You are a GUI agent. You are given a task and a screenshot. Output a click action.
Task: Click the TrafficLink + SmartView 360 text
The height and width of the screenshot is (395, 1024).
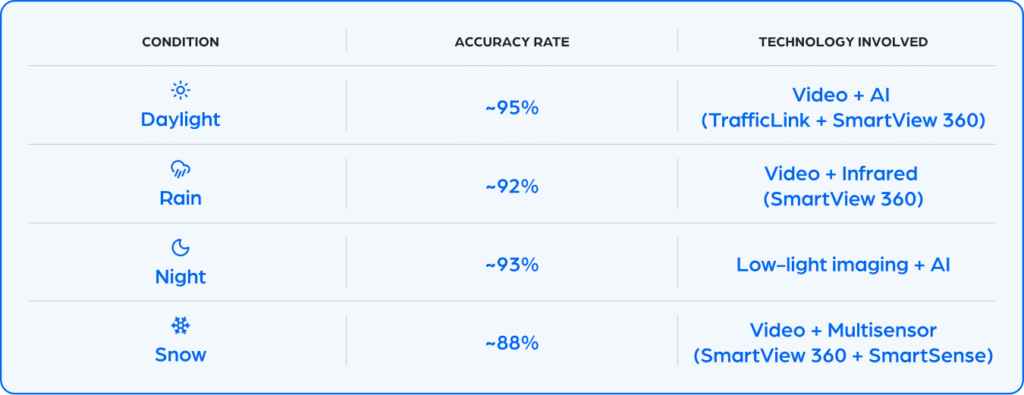coord(843,121)
